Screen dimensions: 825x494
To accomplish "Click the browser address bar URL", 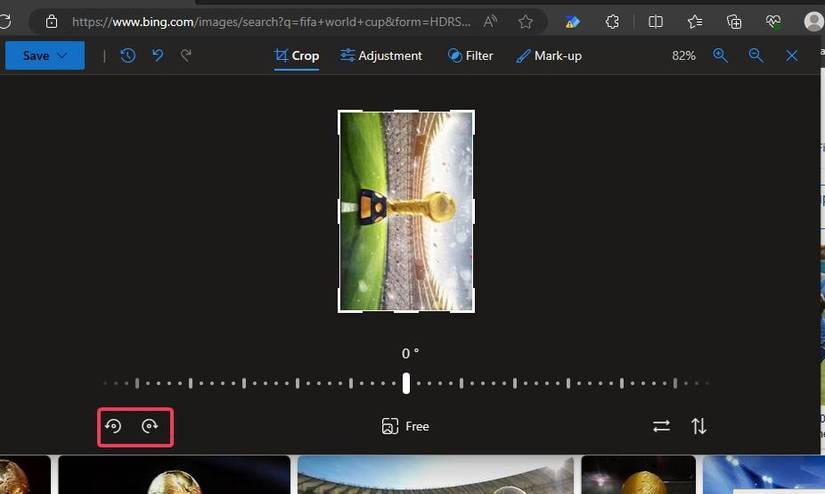I will click(x=271, y=22).
